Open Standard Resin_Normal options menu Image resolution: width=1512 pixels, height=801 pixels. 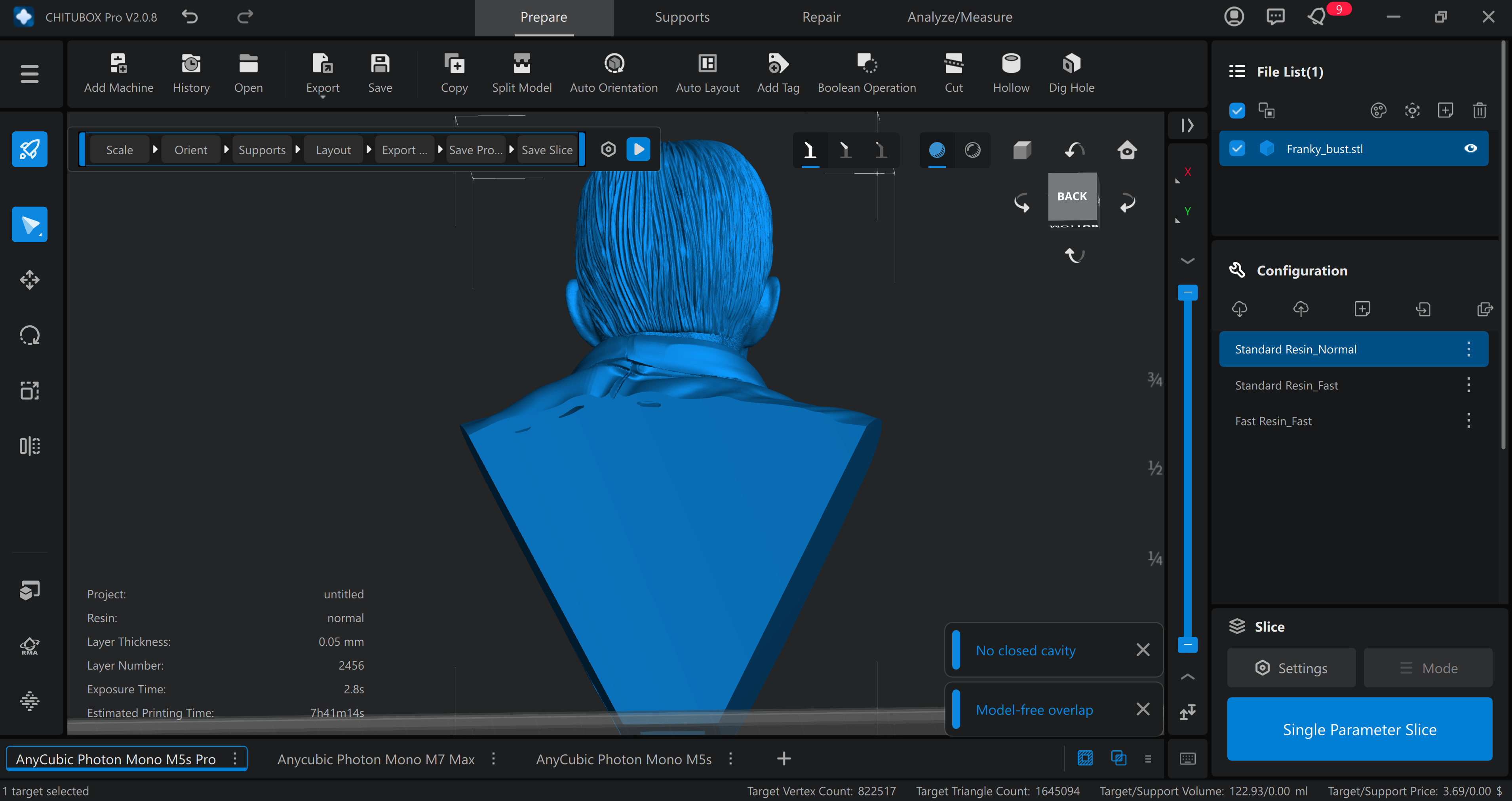click(1468, 349)
